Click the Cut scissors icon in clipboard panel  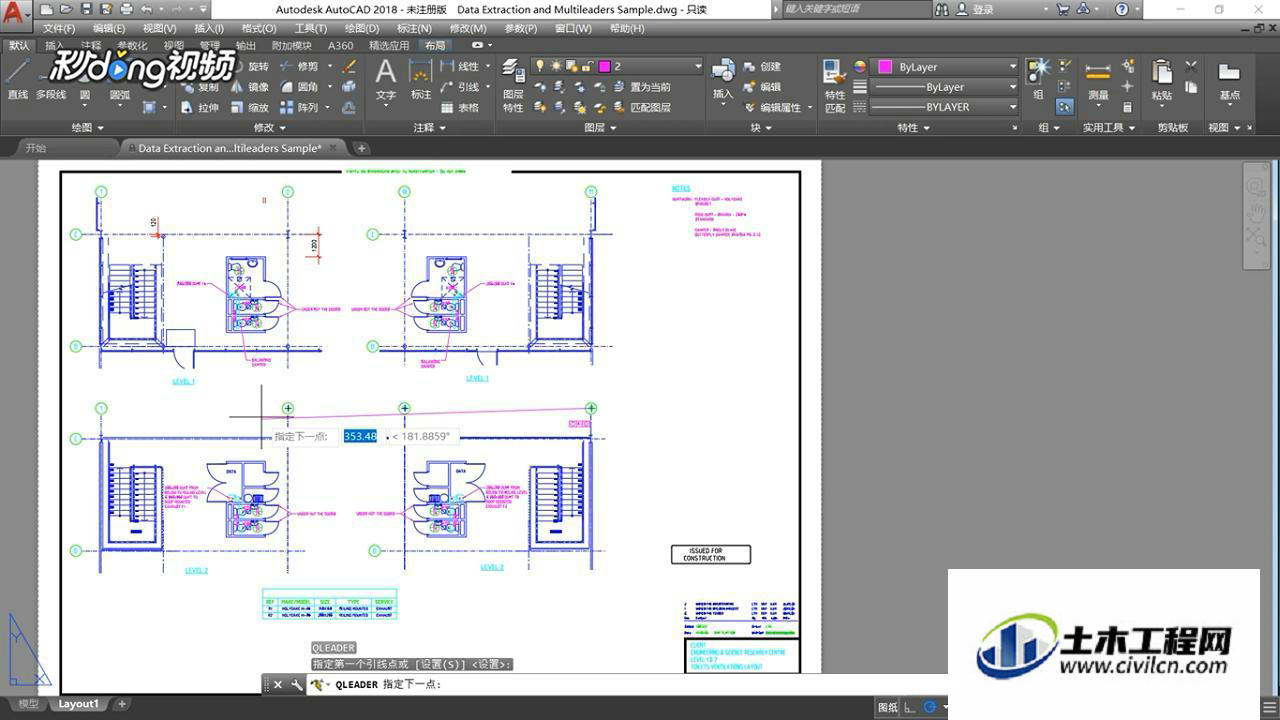click(x=1191, y=66)
